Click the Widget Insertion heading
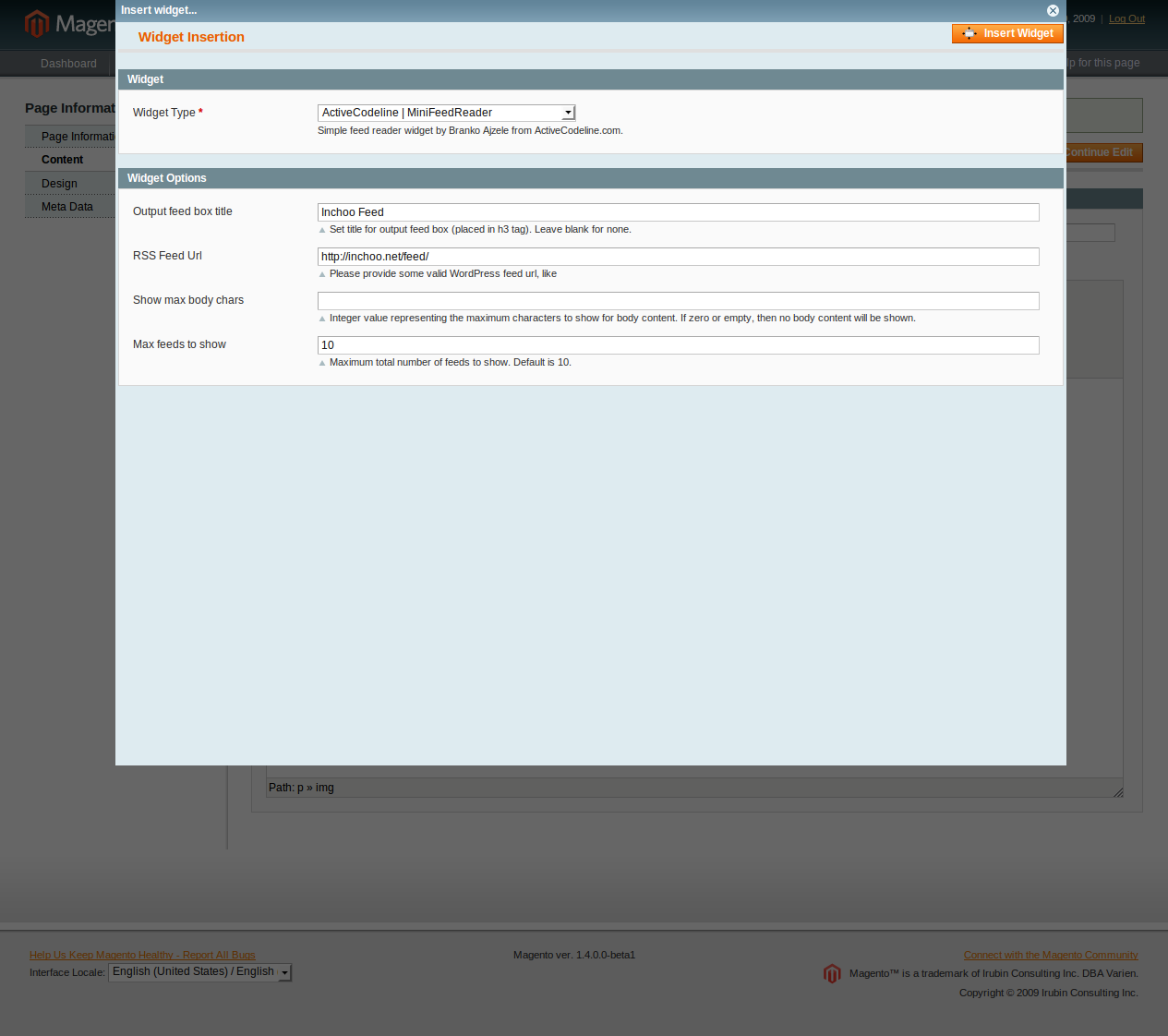This screenshot has height=1036, width=1168. point(191,37)
